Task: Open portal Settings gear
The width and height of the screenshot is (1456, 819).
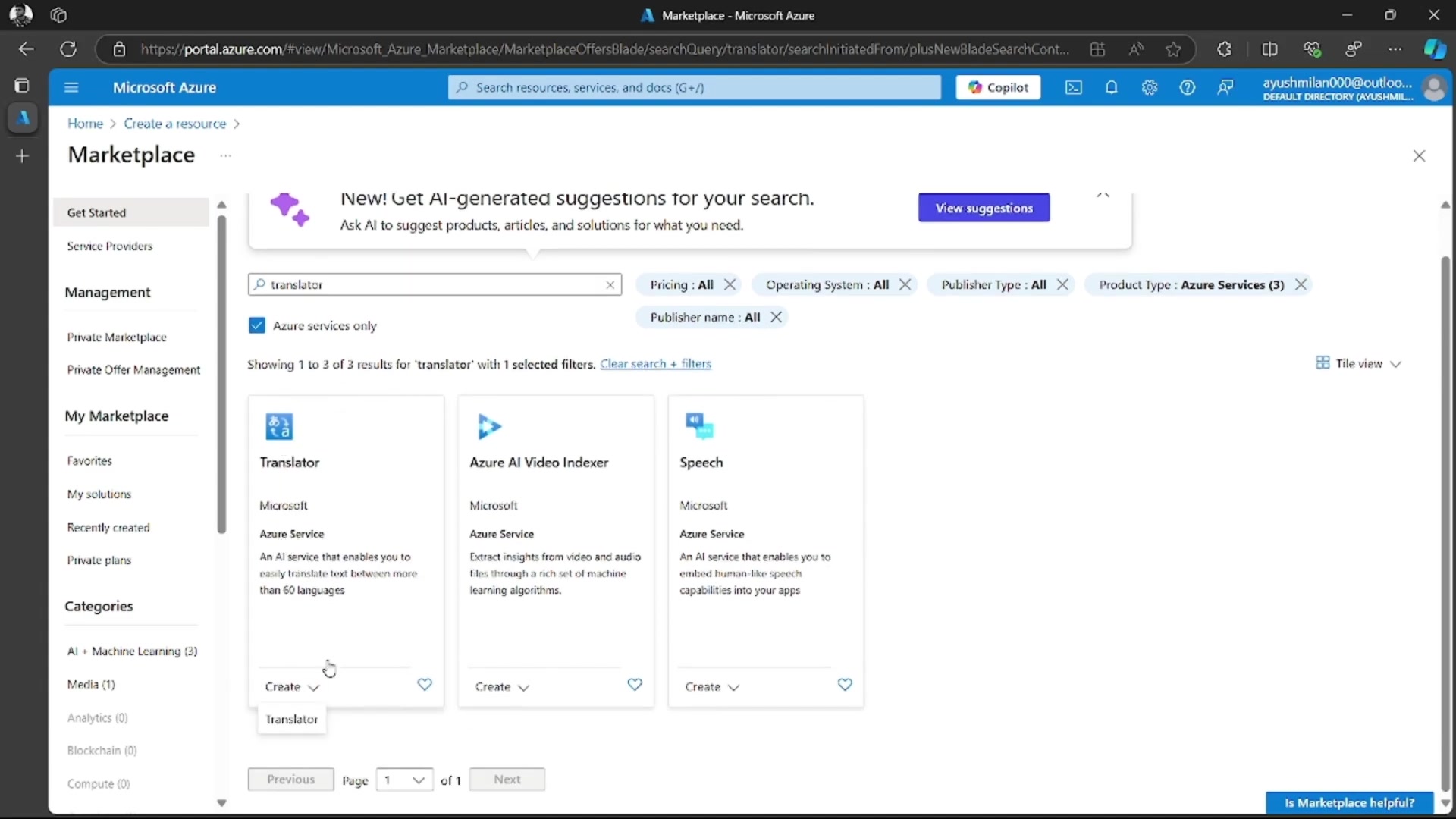Action: (x=1150, y=87)
